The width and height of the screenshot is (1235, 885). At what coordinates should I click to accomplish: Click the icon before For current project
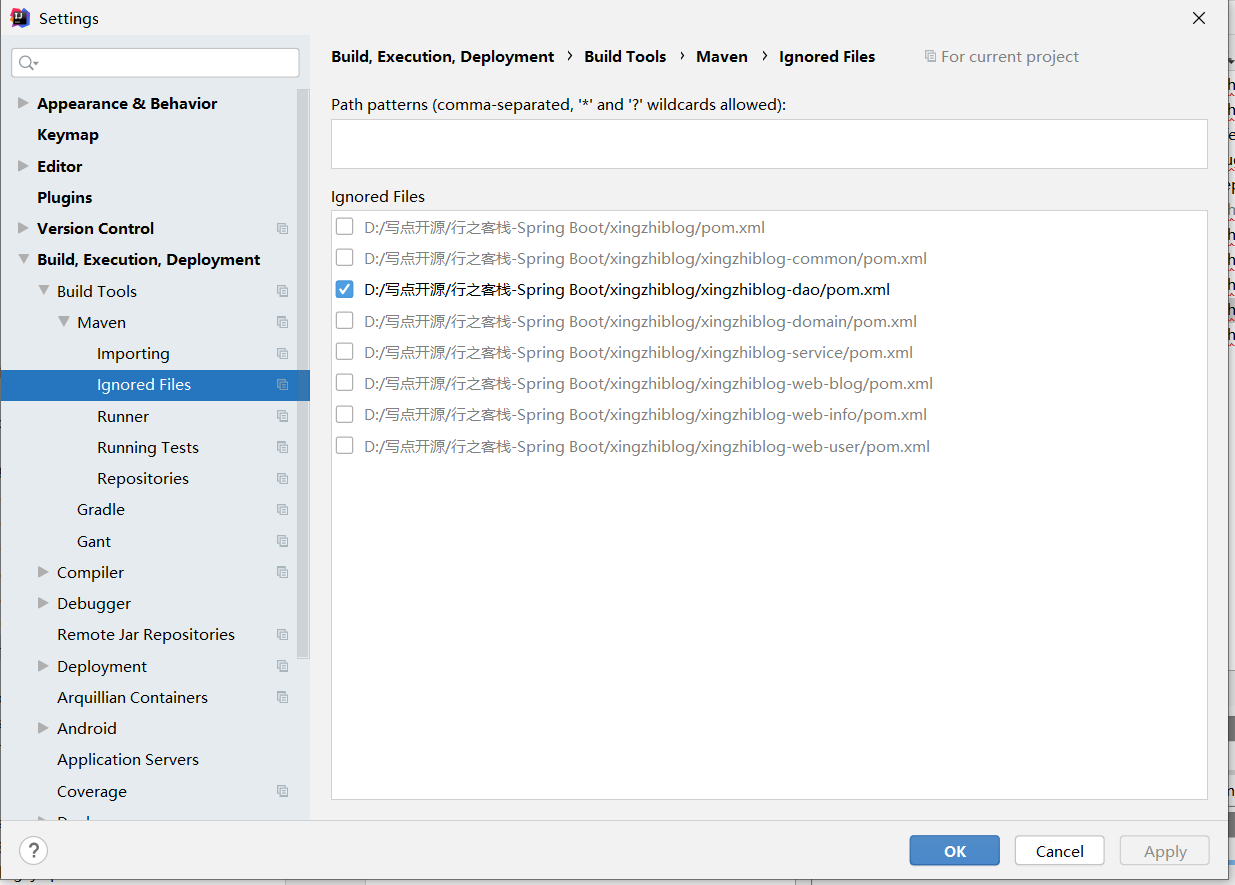click(930, 57)
